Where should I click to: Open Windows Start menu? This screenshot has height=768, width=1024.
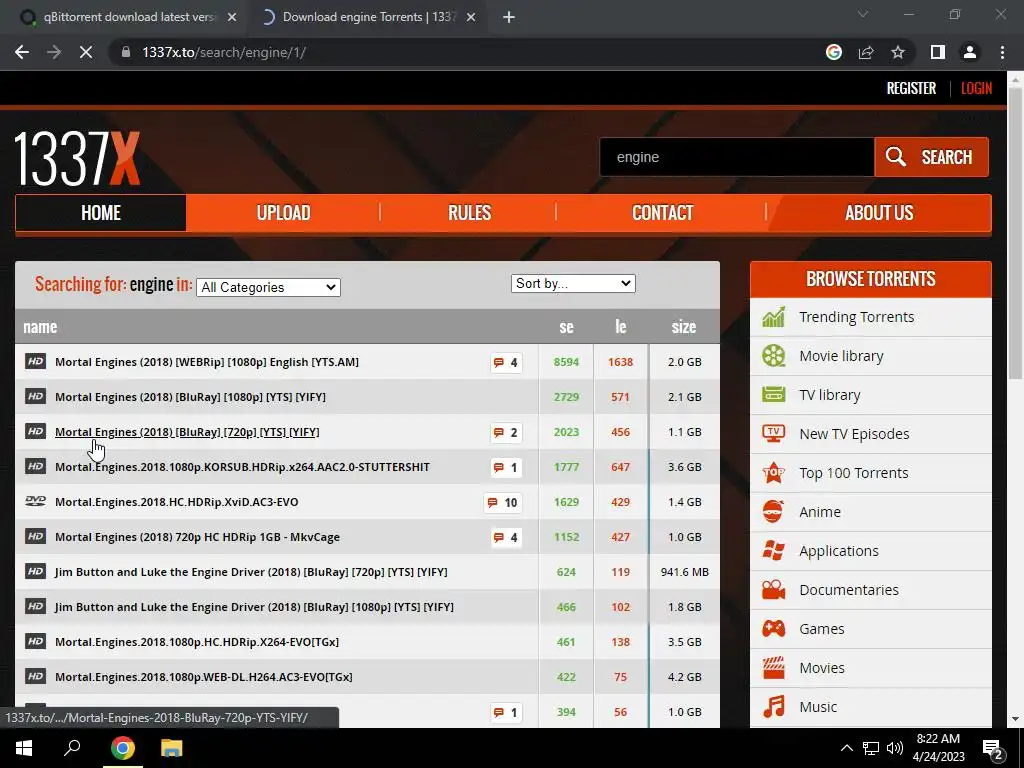point(24,748)
